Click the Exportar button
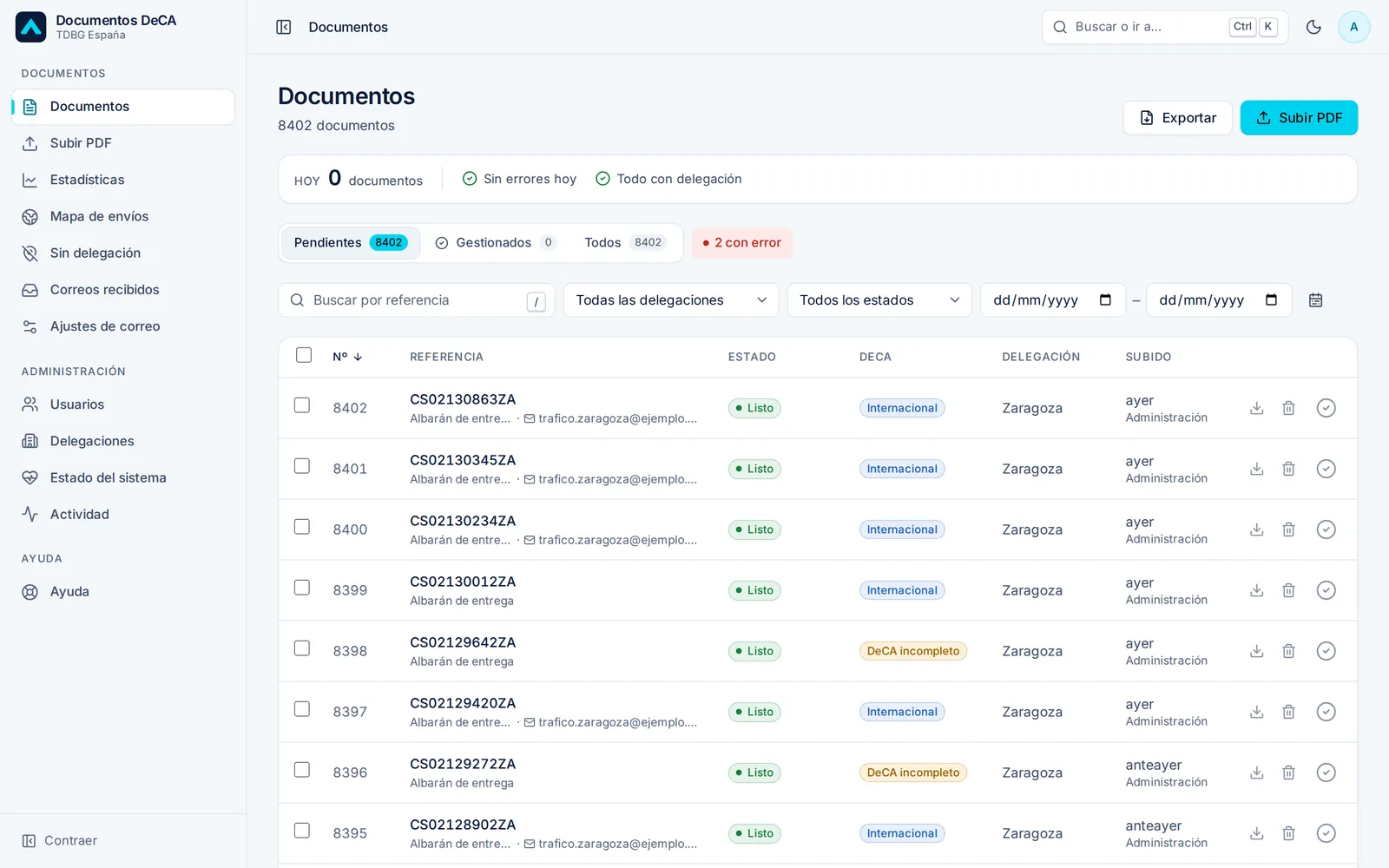Image resolution: width=1389 pixels, height=868 pixels. (1178, 118)
